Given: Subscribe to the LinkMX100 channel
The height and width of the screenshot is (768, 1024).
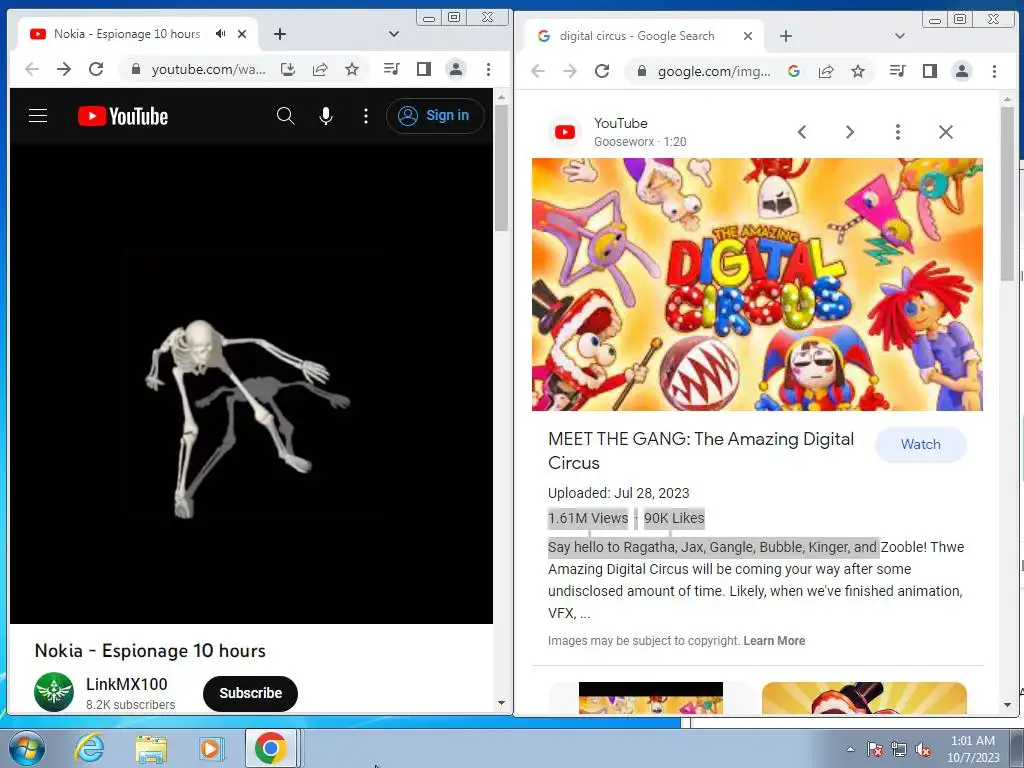Looking at the screenshot, I should (x=250, y=694).
